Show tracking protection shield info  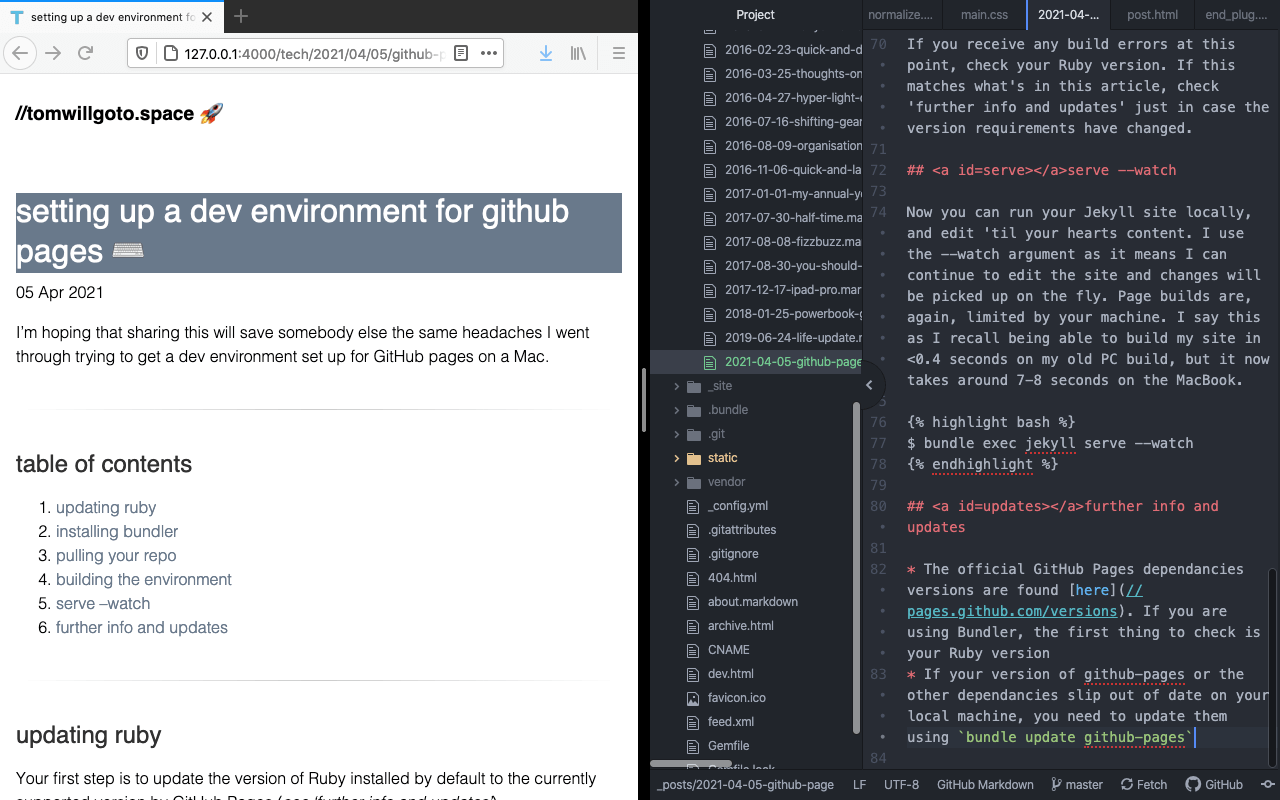coord(141,54)
